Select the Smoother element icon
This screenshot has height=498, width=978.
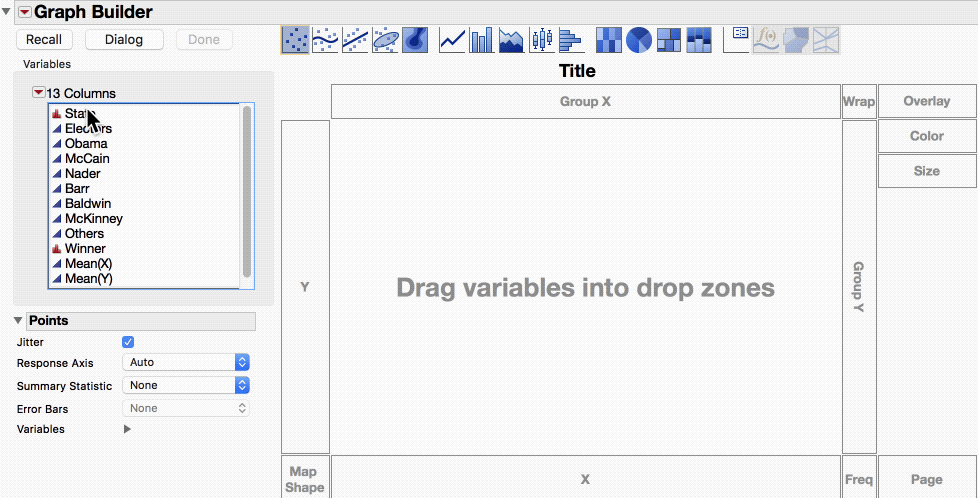[x=325, y=40]
